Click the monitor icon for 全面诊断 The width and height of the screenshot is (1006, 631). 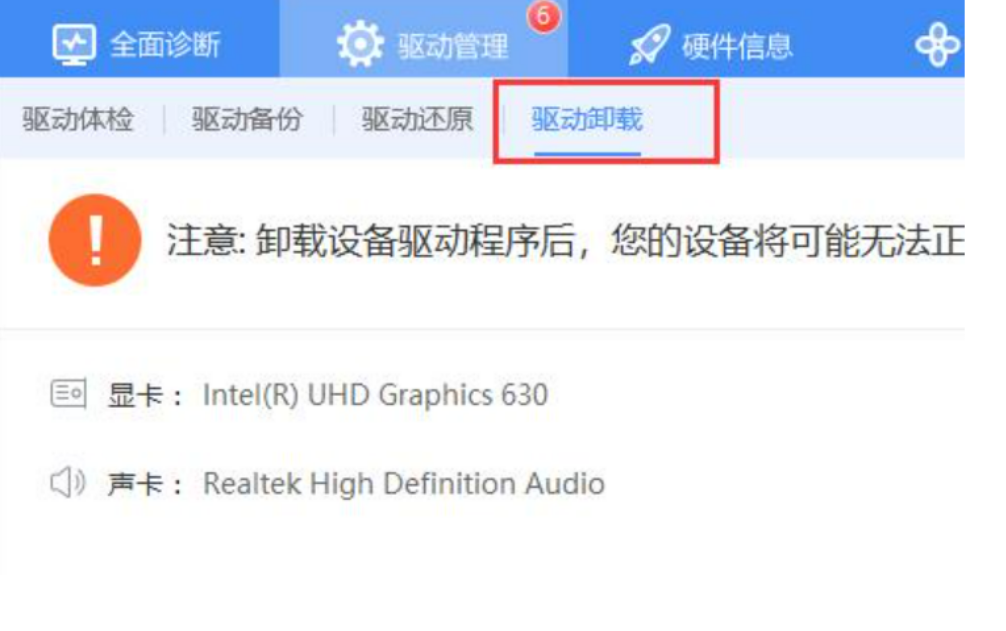tap(74, 44)
